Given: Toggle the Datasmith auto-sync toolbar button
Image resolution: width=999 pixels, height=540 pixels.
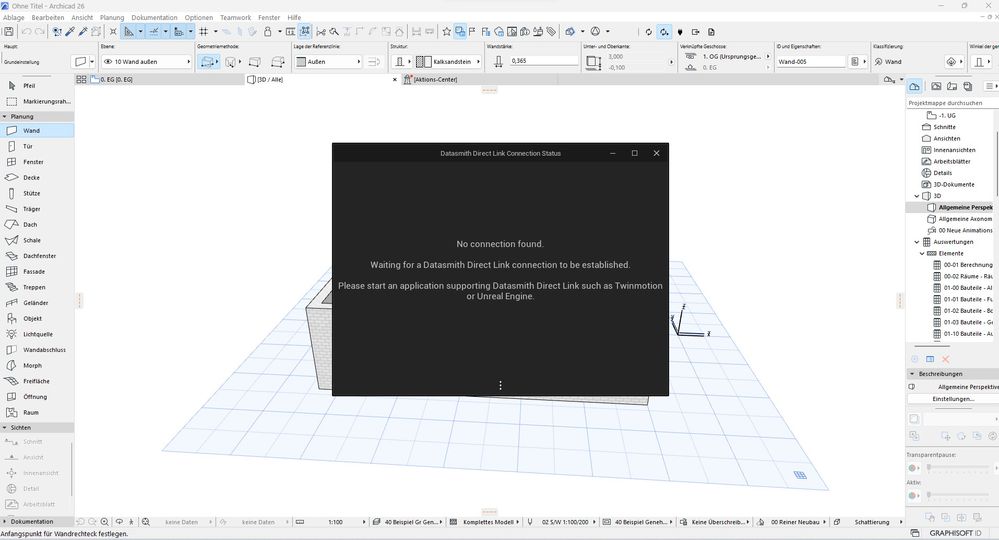Looking at the screenshot, I should click(x=664, y=31).
